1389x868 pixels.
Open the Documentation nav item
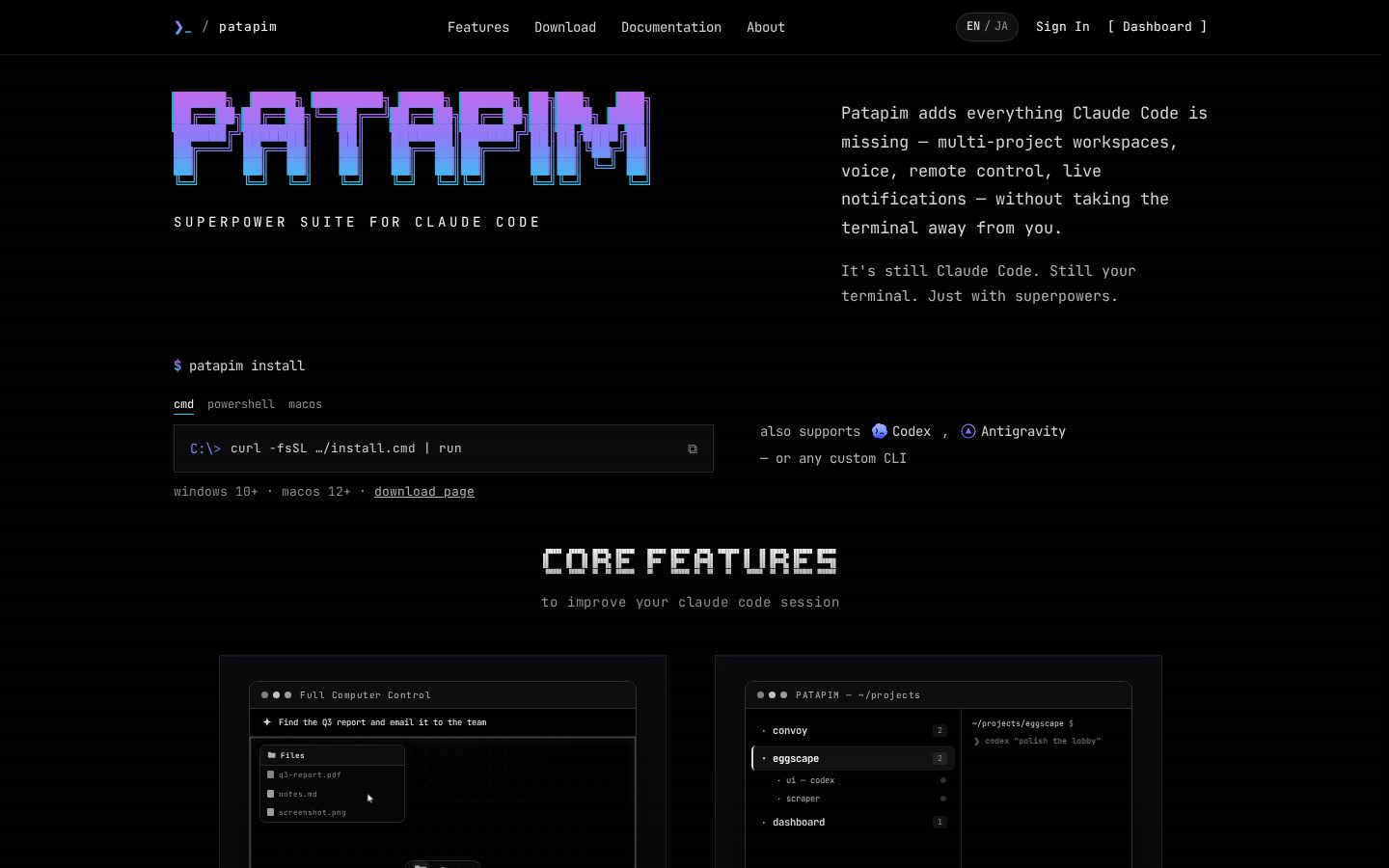pyautogui.click(x=671, y=27)
